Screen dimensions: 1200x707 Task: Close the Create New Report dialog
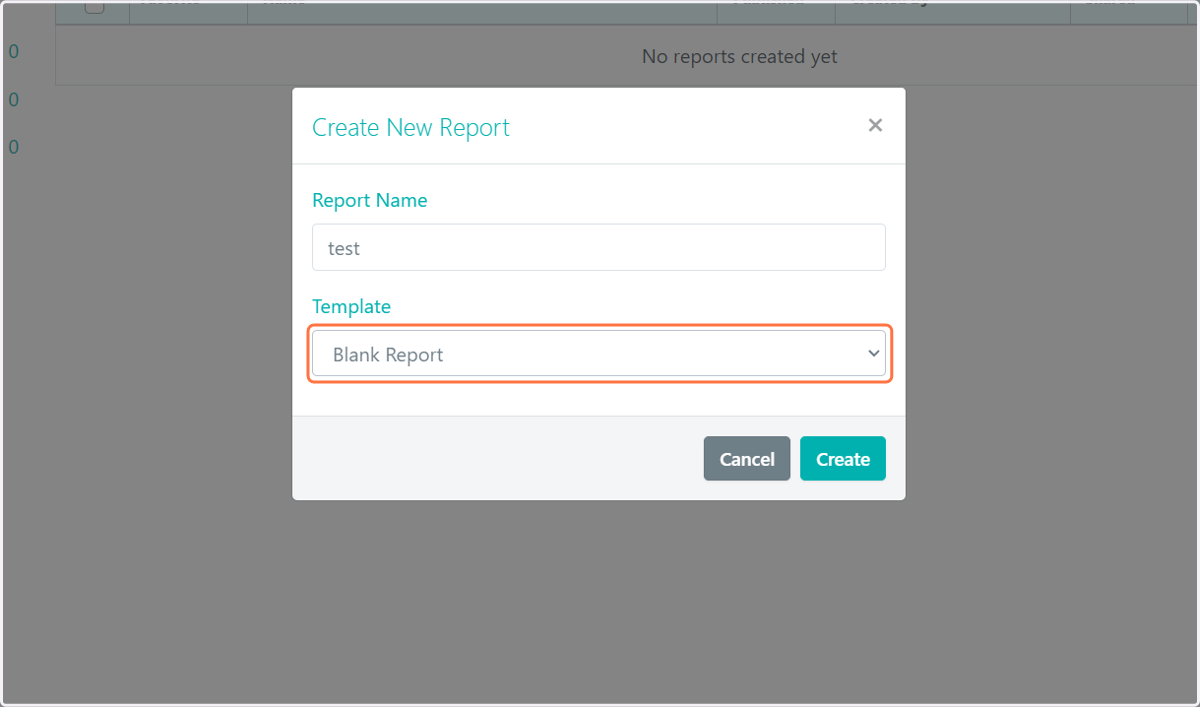(875, 125)
